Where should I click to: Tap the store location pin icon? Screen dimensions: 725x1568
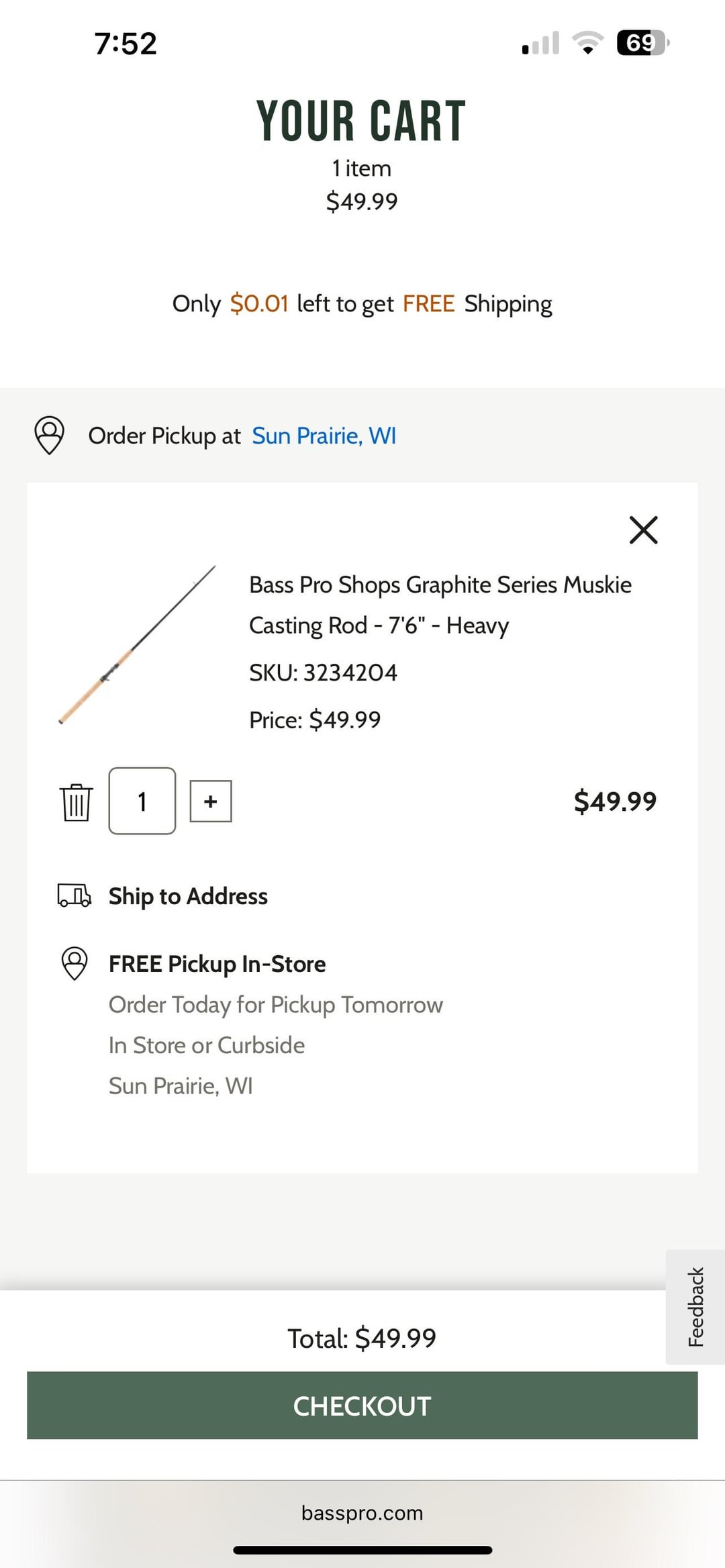point(50,435)
